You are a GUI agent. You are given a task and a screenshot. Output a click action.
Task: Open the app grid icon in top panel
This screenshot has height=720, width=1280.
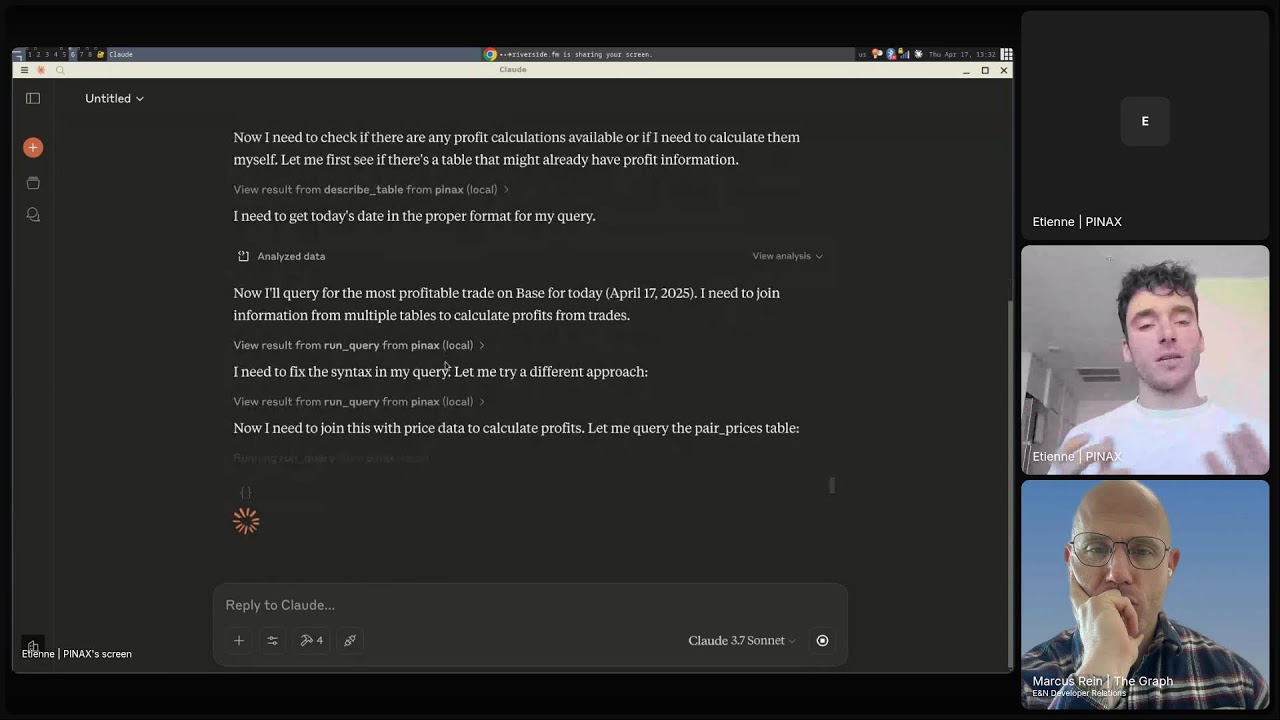(x=1006, y=54)
